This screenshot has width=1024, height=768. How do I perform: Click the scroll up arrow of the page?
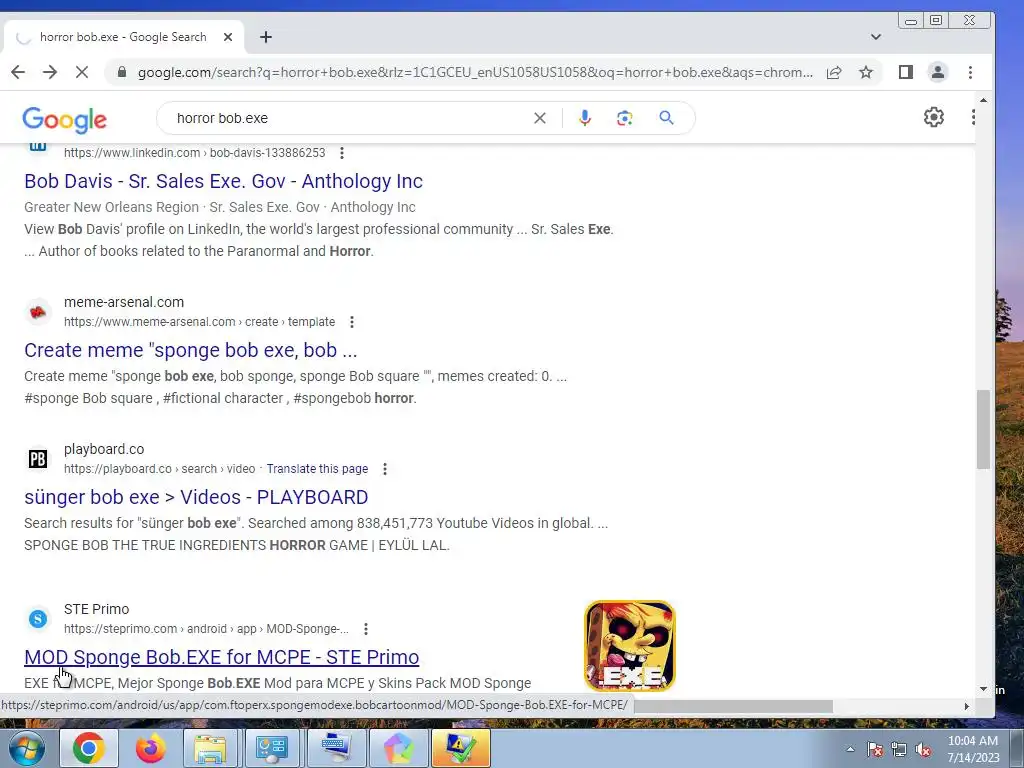(x=984, y=101)
